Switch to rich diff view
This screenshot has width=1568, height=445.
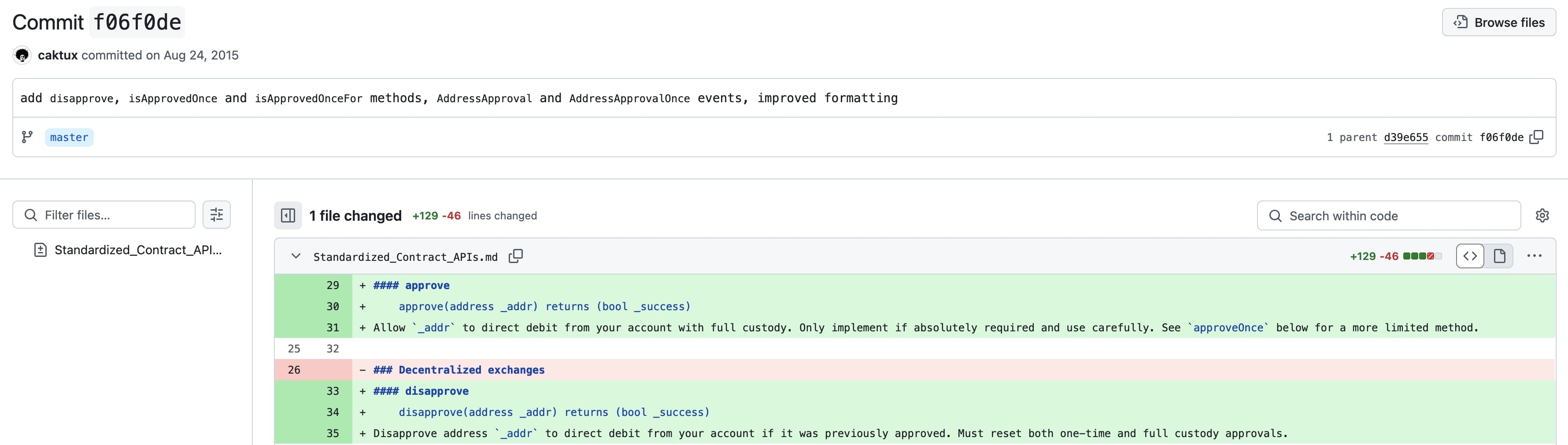click(1499, 256)
